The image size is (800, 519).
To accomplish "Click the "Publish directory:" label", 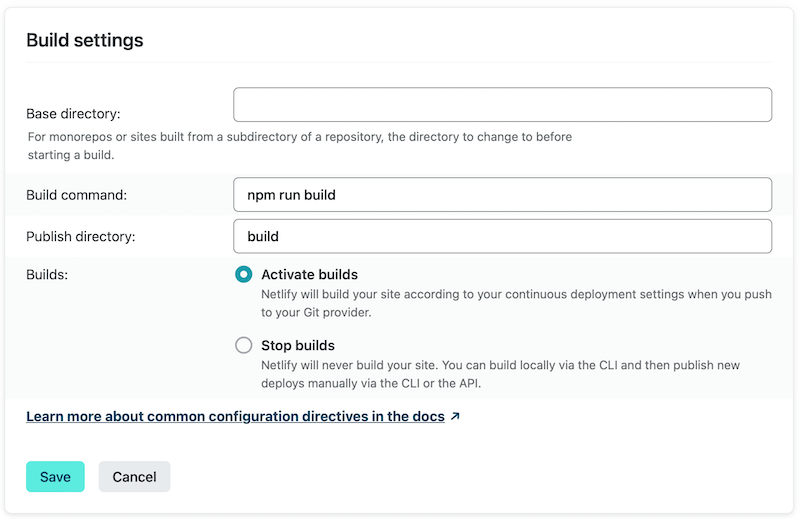I will (80, 237).
